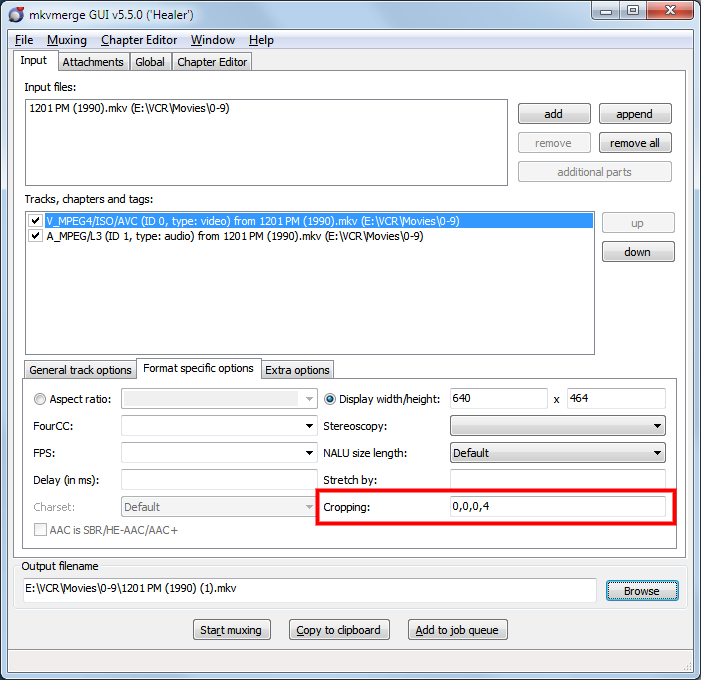The image size is (701, 680).
Task: Click the display height field showing 464
Action: coord(616,398)
